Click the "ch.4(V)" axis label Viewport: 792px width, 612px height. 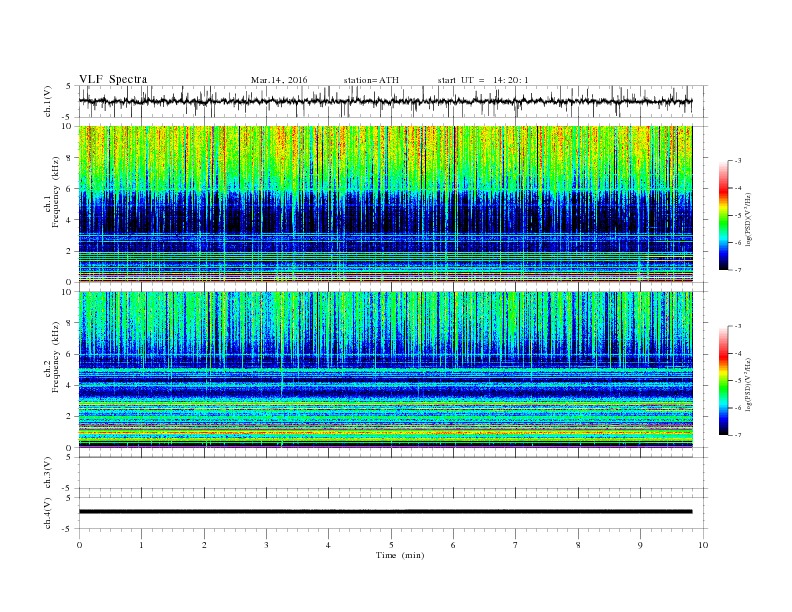coord(48,513)
